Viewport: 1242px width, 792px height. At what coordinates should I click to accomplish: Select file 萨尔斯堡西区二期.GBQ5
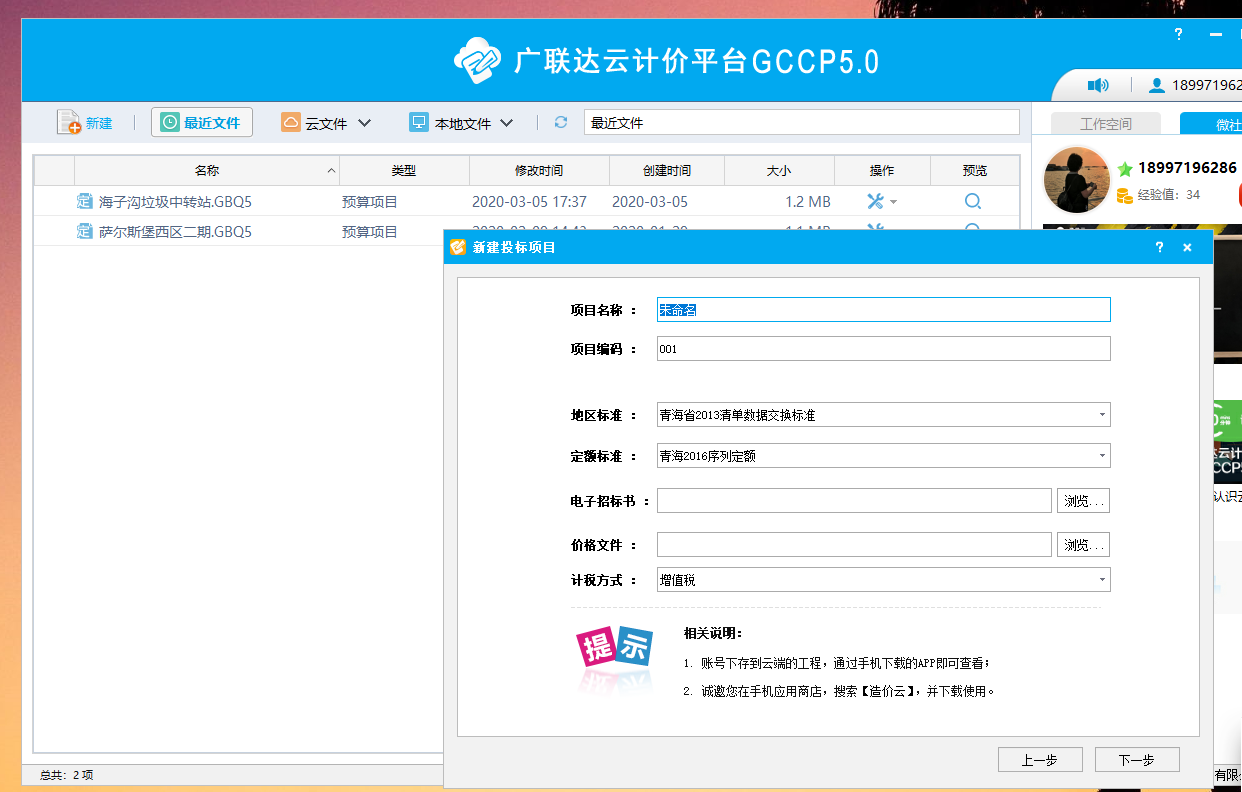coord(175,231)
